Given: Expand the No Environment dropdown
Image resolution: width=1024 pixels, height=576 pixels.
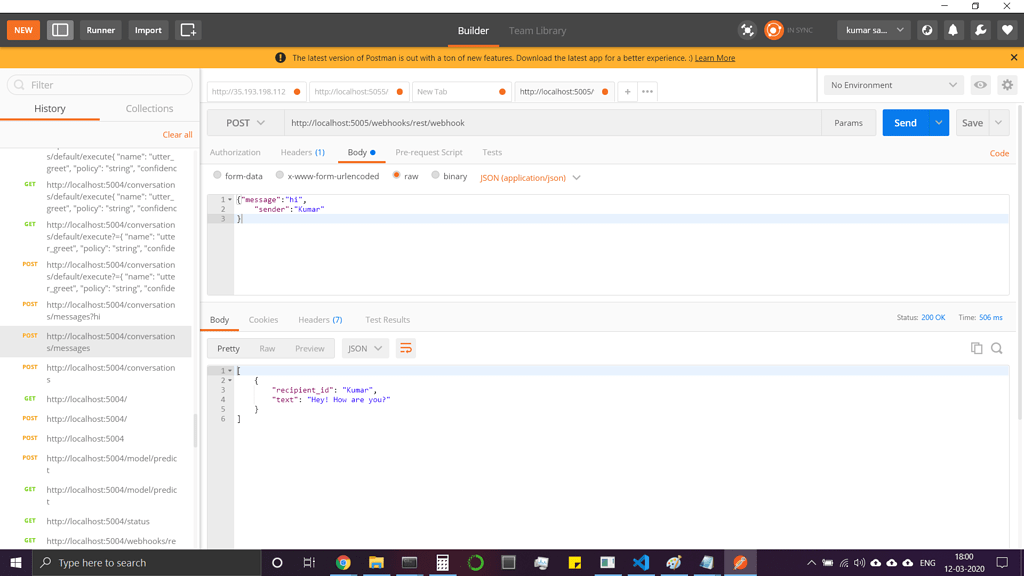Looking at the screenshot, I should coord(892,84).
